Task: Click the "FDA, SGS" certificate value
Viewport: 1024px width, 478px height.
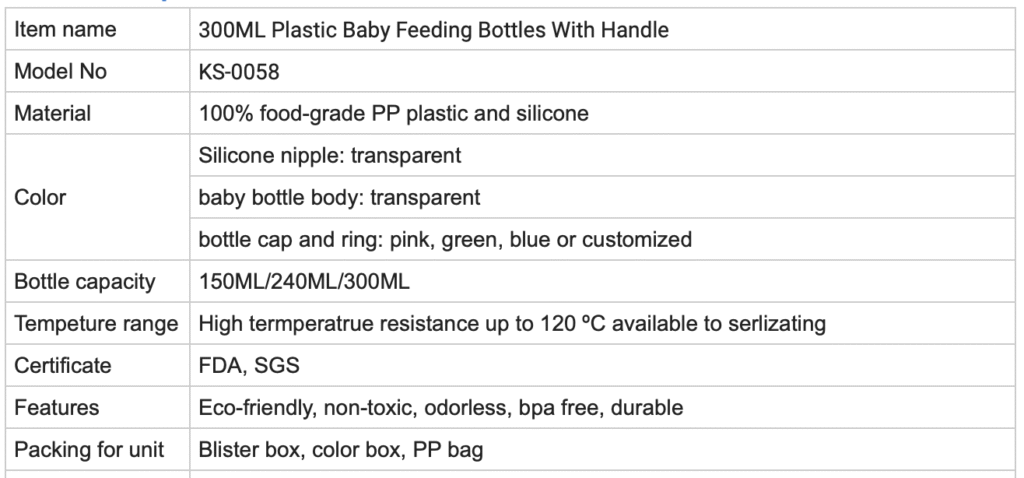Action: (x=249, y=366)
